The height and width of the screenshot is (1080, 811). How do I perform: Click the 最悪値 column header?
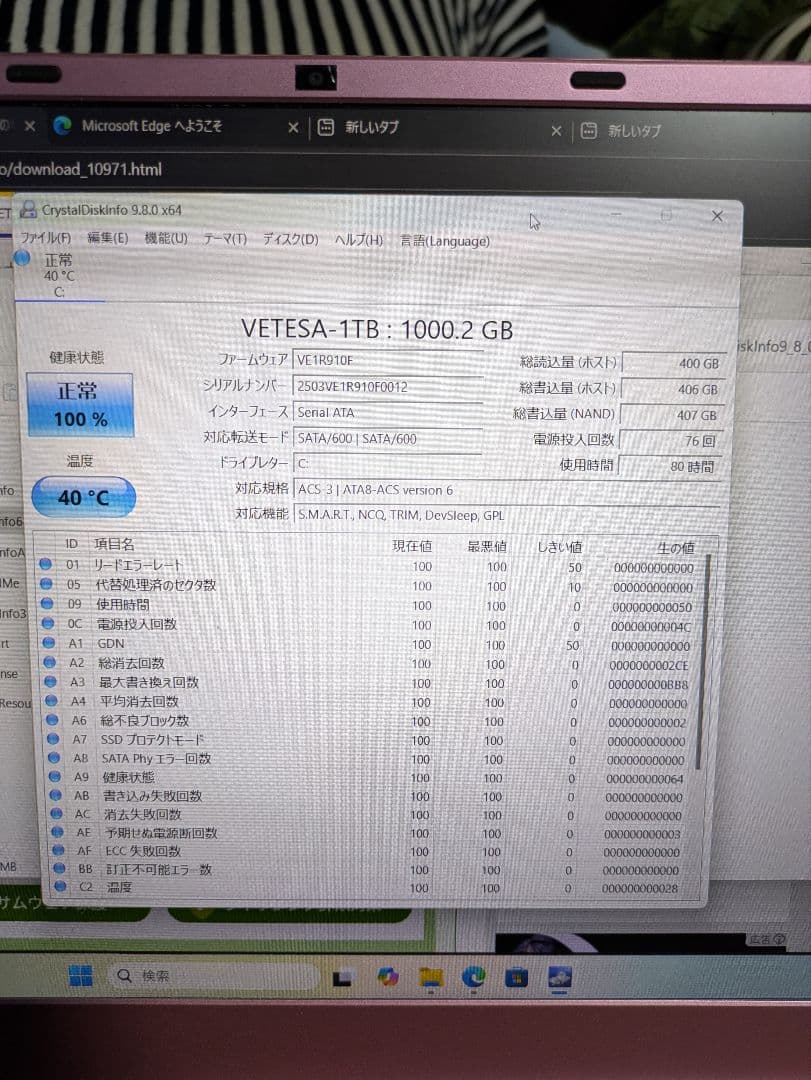click(486, 547)
